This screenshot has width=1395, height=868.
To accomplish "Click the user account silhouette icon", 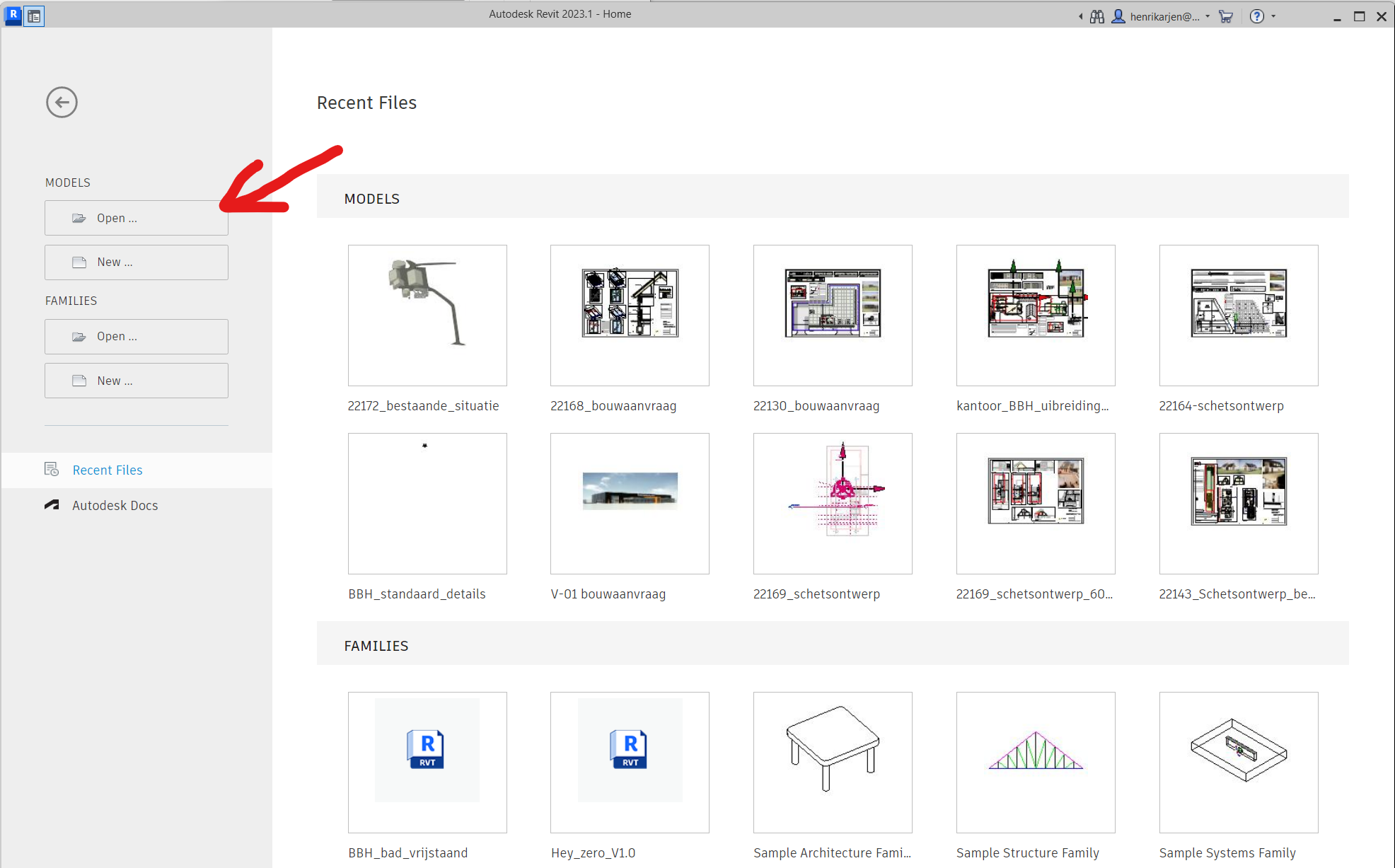I will tap(1118, 16).
